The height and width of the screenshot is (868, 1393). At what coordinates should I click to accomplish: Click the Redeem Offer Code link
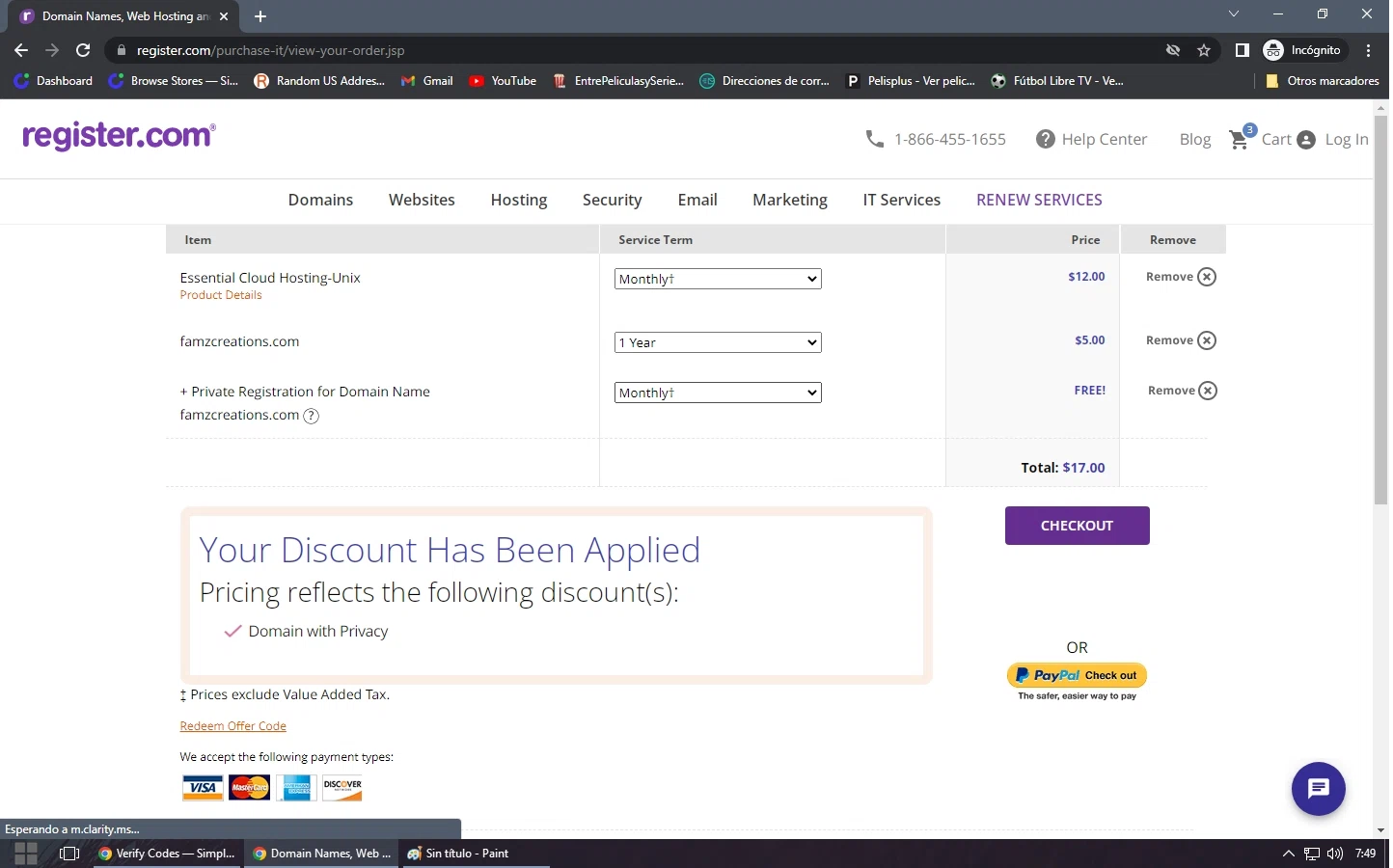pos(233,726)
